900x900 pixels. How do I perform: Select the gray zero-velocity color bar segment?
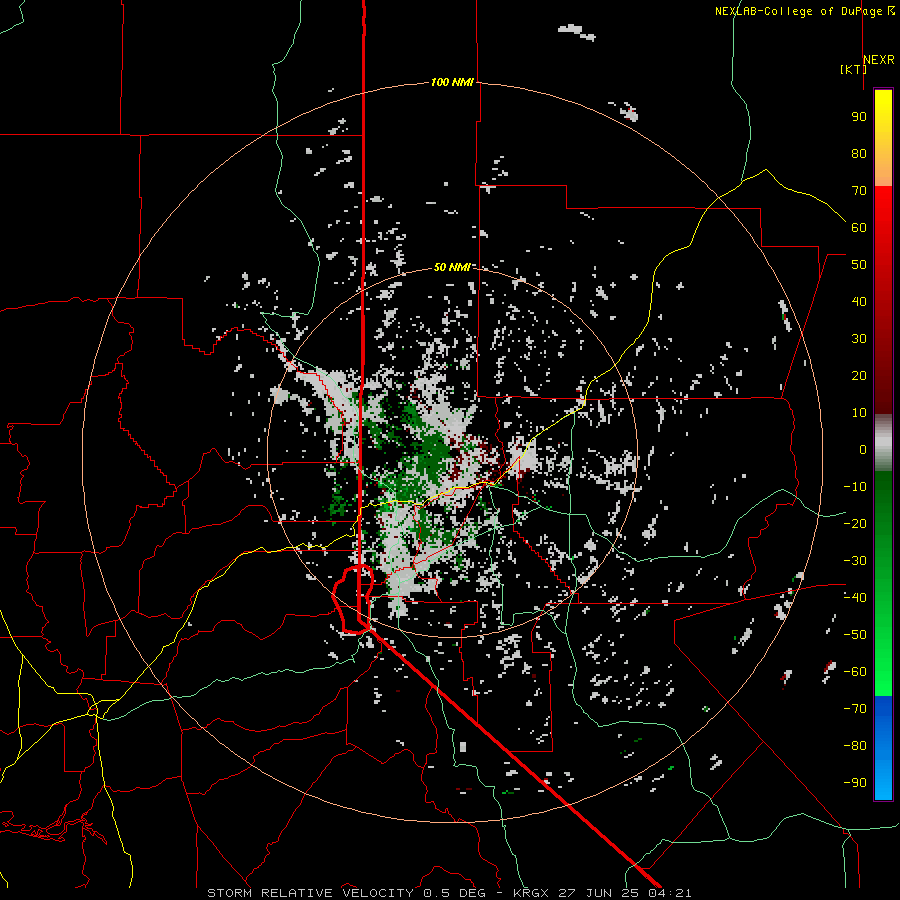coord(883,443)
